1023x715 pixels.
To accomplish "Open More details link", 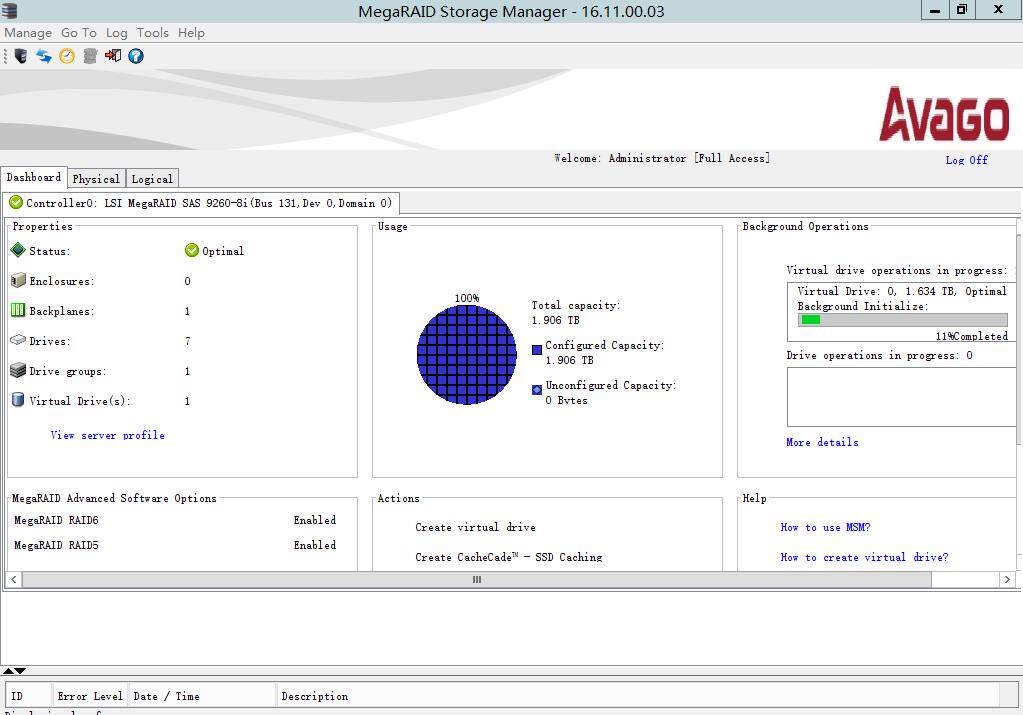I will point(823,442).
